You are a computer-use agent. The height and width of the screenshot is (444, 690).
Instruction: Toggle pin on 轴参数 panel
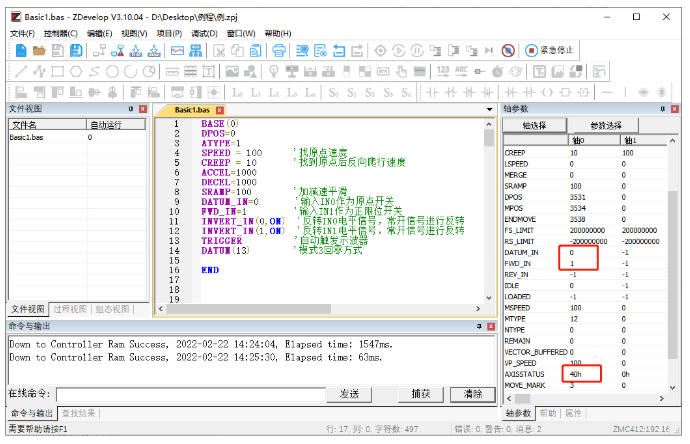coord(663,109)
